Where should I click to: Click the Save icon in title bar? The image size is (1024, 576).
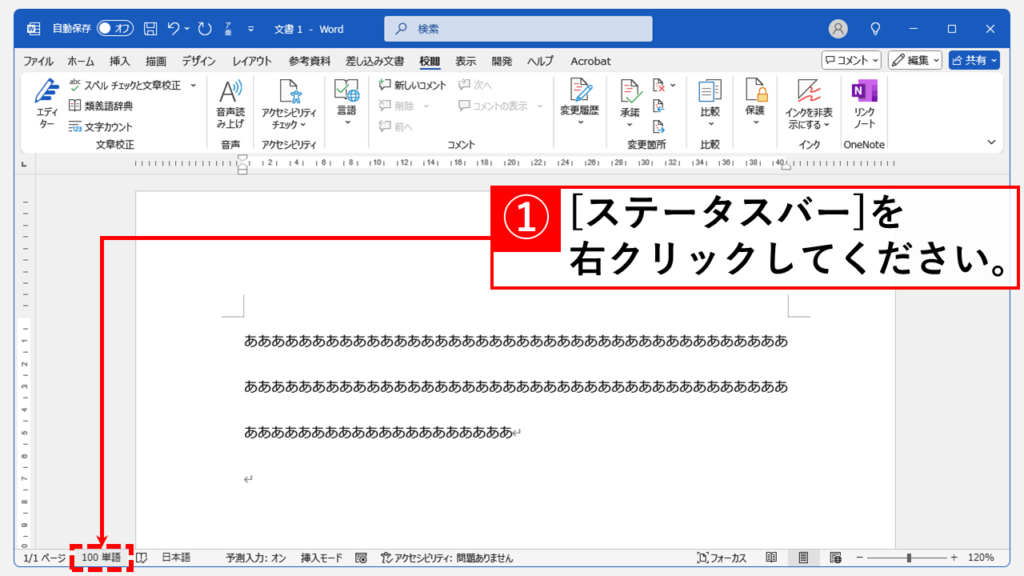[x=150, y=29]
